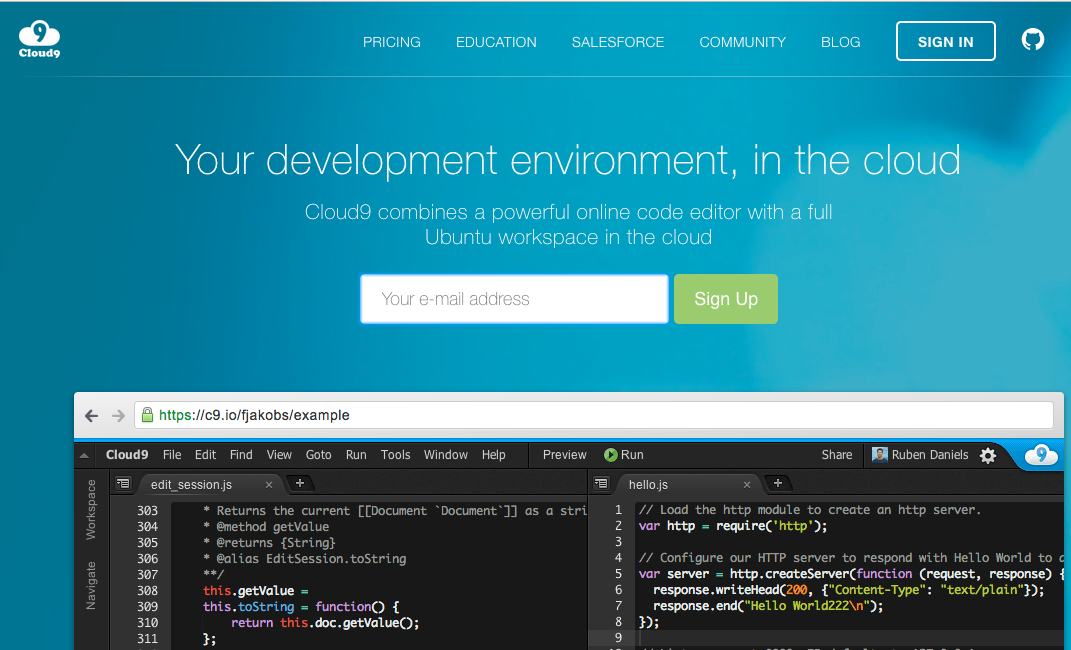This screenshot has height=650, width=1071.
Task: Click the response.end("Hello World222\n") line
Action: pyautogui.click(x=768, y=606)
